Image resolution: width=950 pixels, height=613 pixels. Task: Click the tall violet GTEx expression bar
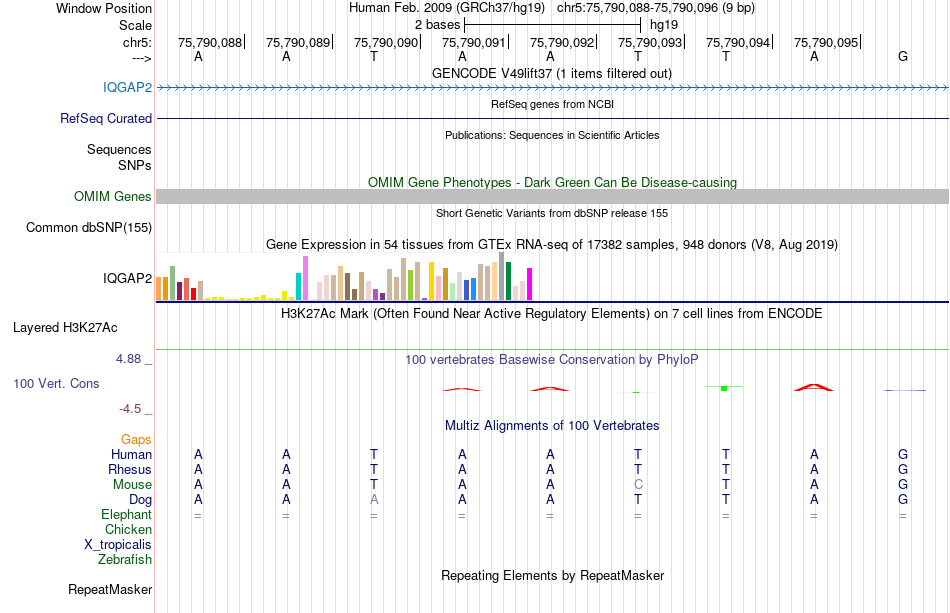coord(305,278)
